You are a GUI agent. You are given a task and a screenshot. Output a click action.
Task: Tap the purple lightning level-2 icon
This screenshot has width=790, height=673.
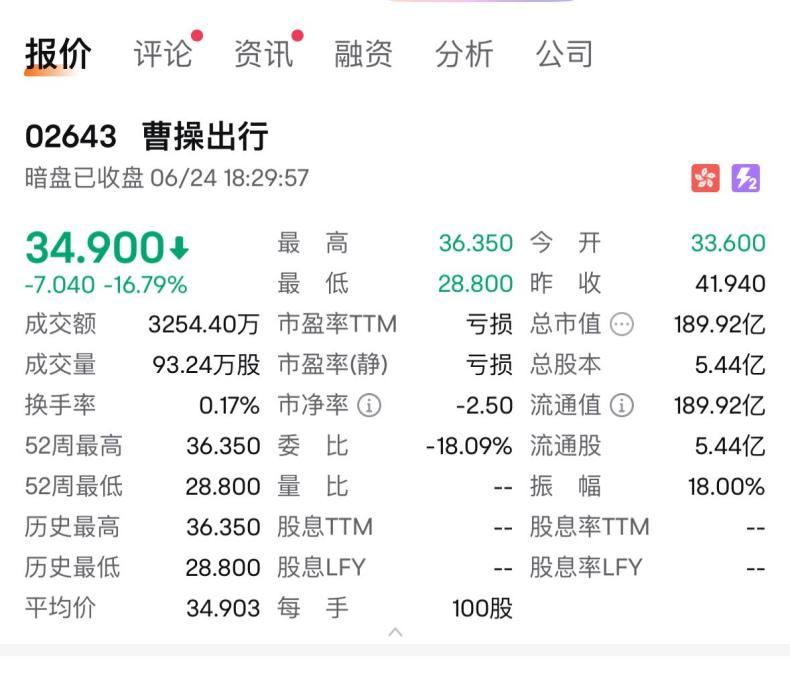746,178
